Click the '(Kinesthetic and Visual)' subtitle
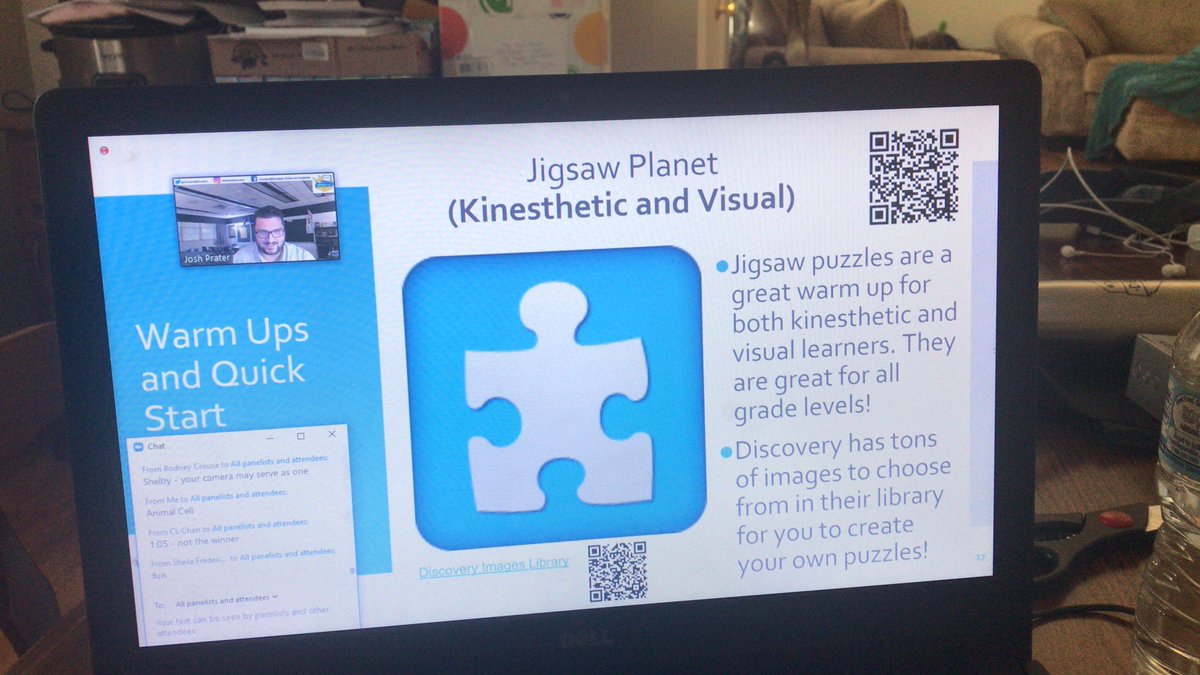This screenshot has width=1200, height=675. pos(621,202)
